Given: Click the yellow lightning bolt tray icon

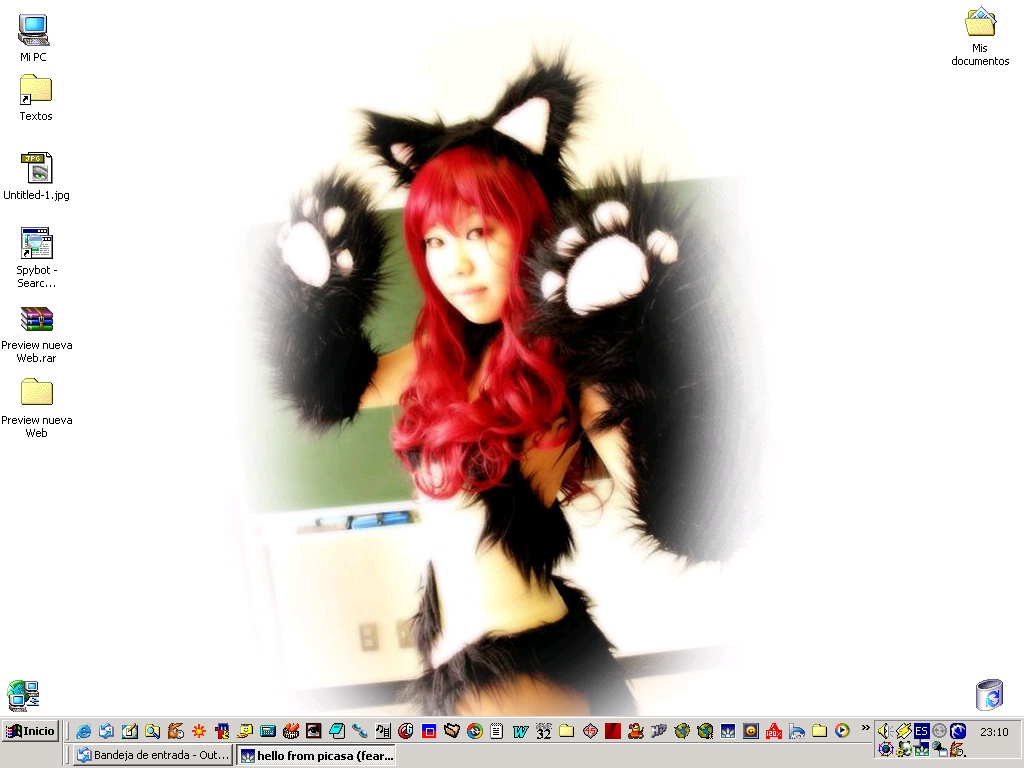Looking at the screenshot, I should 903,731.
